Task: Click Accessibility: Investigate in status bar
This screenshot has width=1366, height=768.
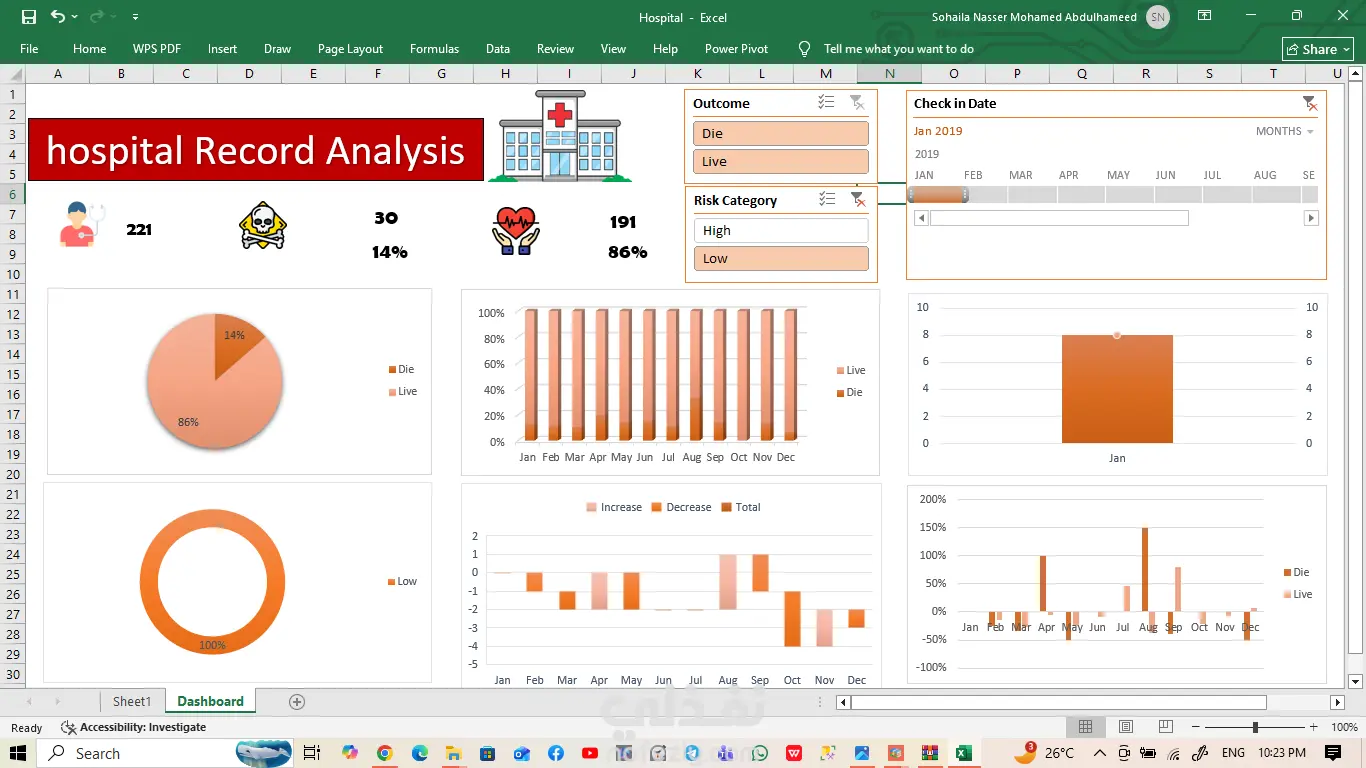Action: coord(134,727)
